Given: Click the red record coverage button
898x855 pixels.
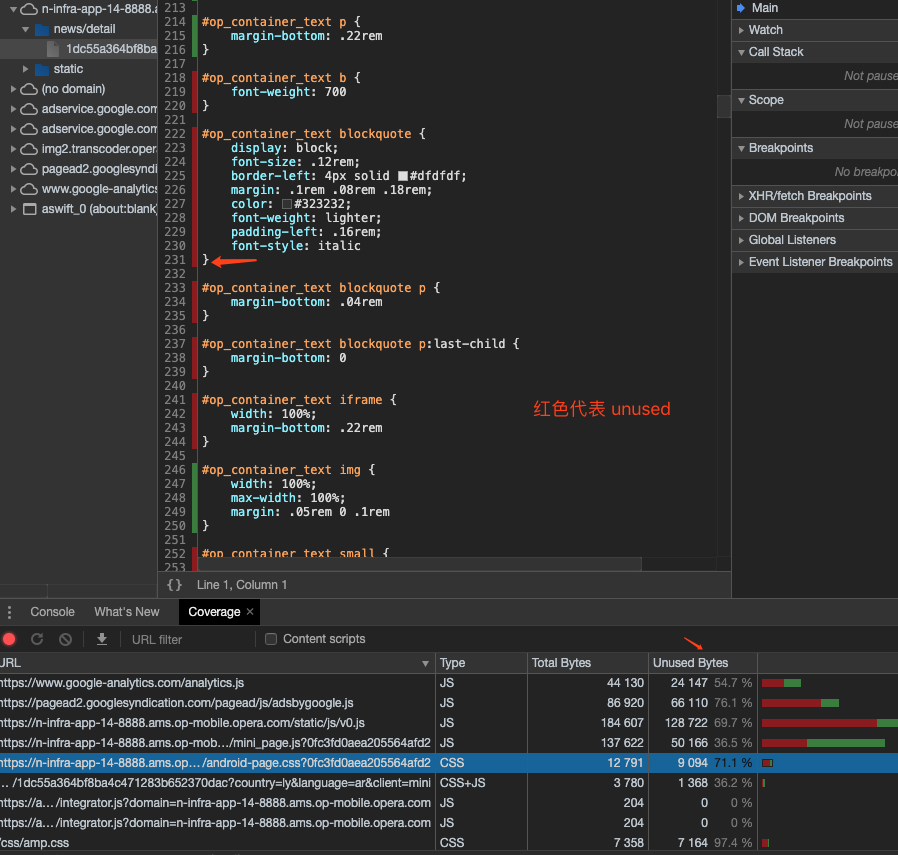Looking at the screenshot, I should click(9, 639).
